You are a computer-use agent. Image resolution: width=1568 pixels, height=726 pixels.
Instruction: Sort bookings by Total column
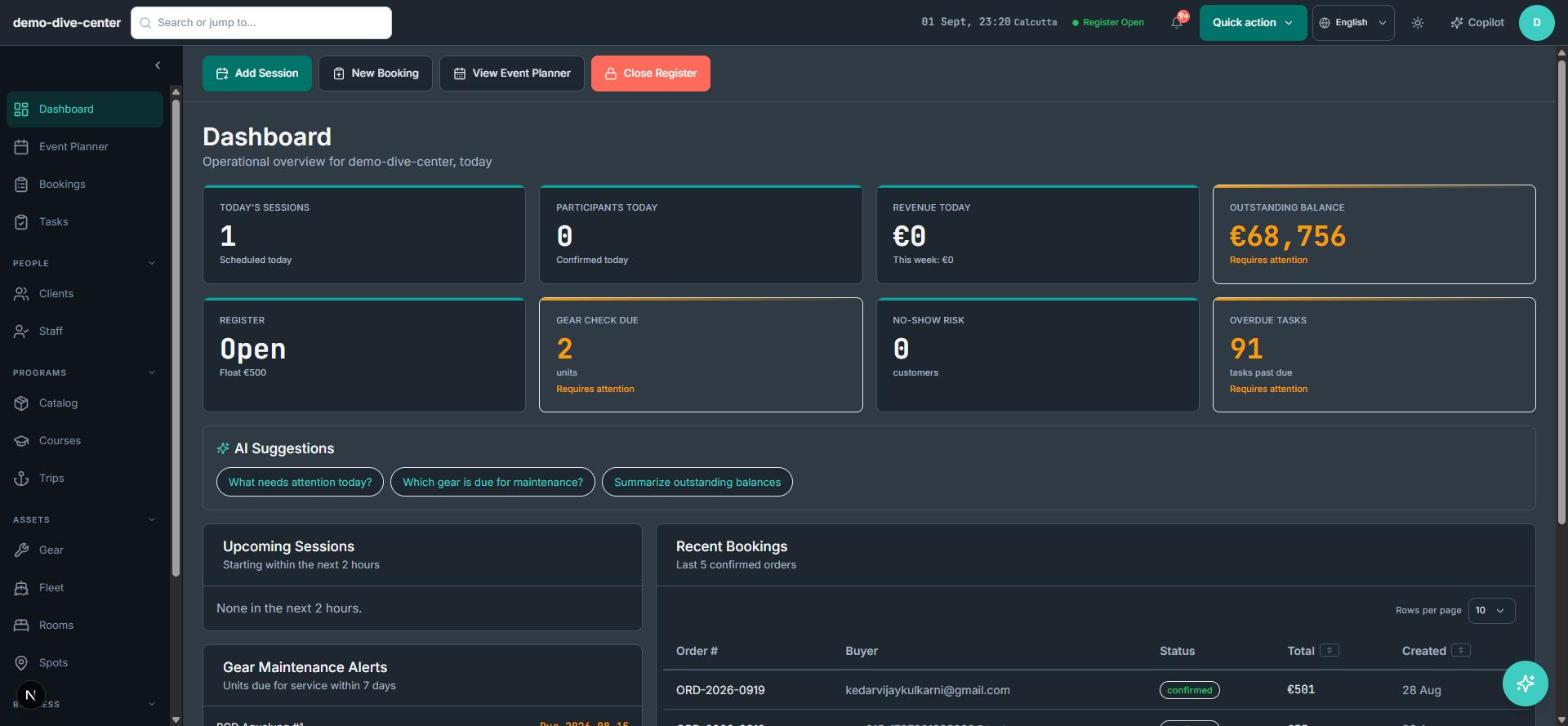tap(1329, 651)
